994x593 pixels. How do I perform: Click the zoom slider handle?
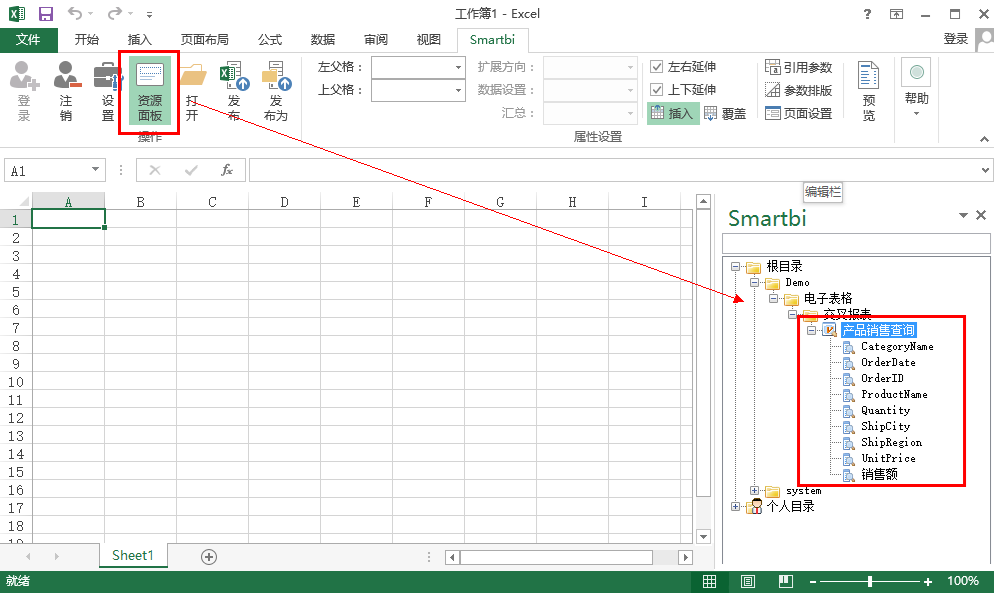(x=870, y=581)
